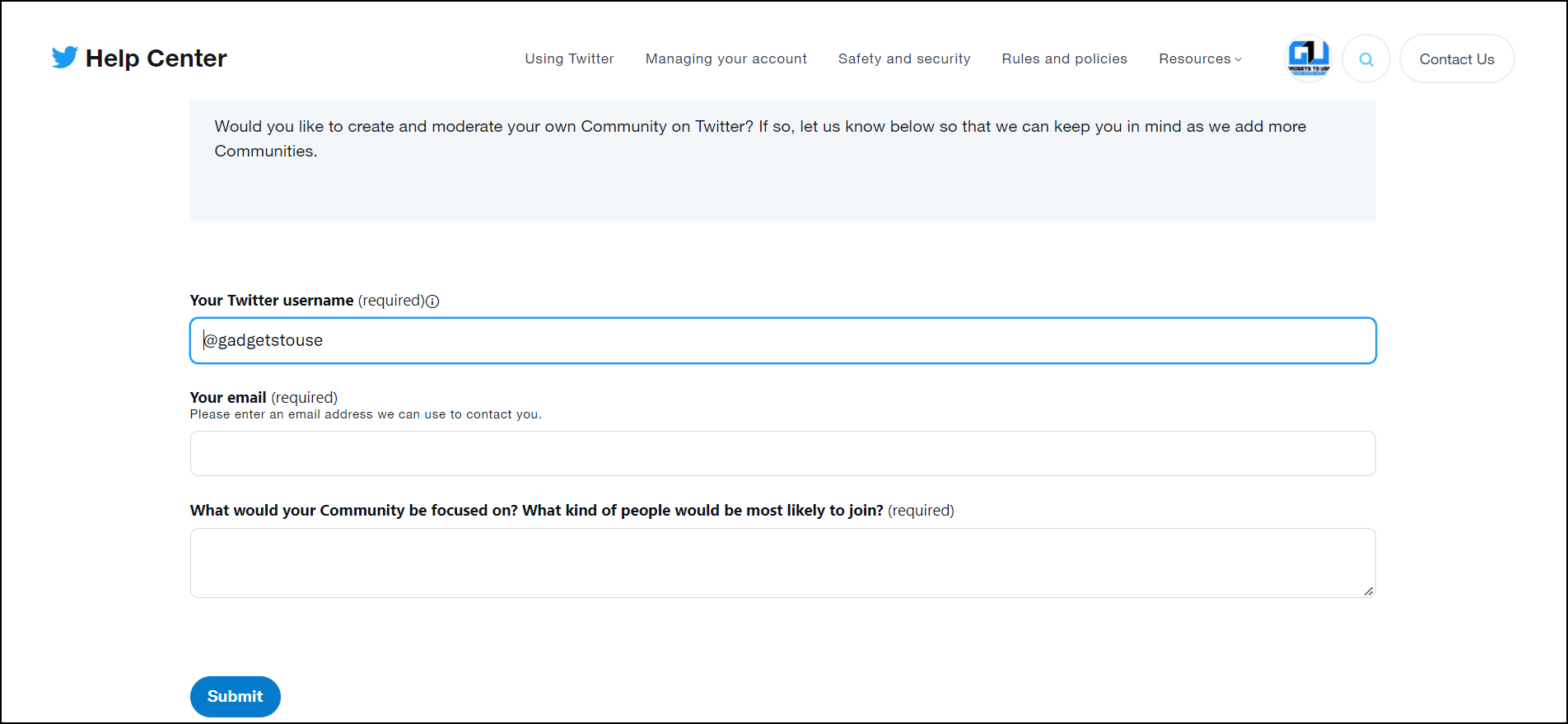Viewport: 1568px width, 724px height.
Task: Click into the Your email field
Action: pos(783,453)
